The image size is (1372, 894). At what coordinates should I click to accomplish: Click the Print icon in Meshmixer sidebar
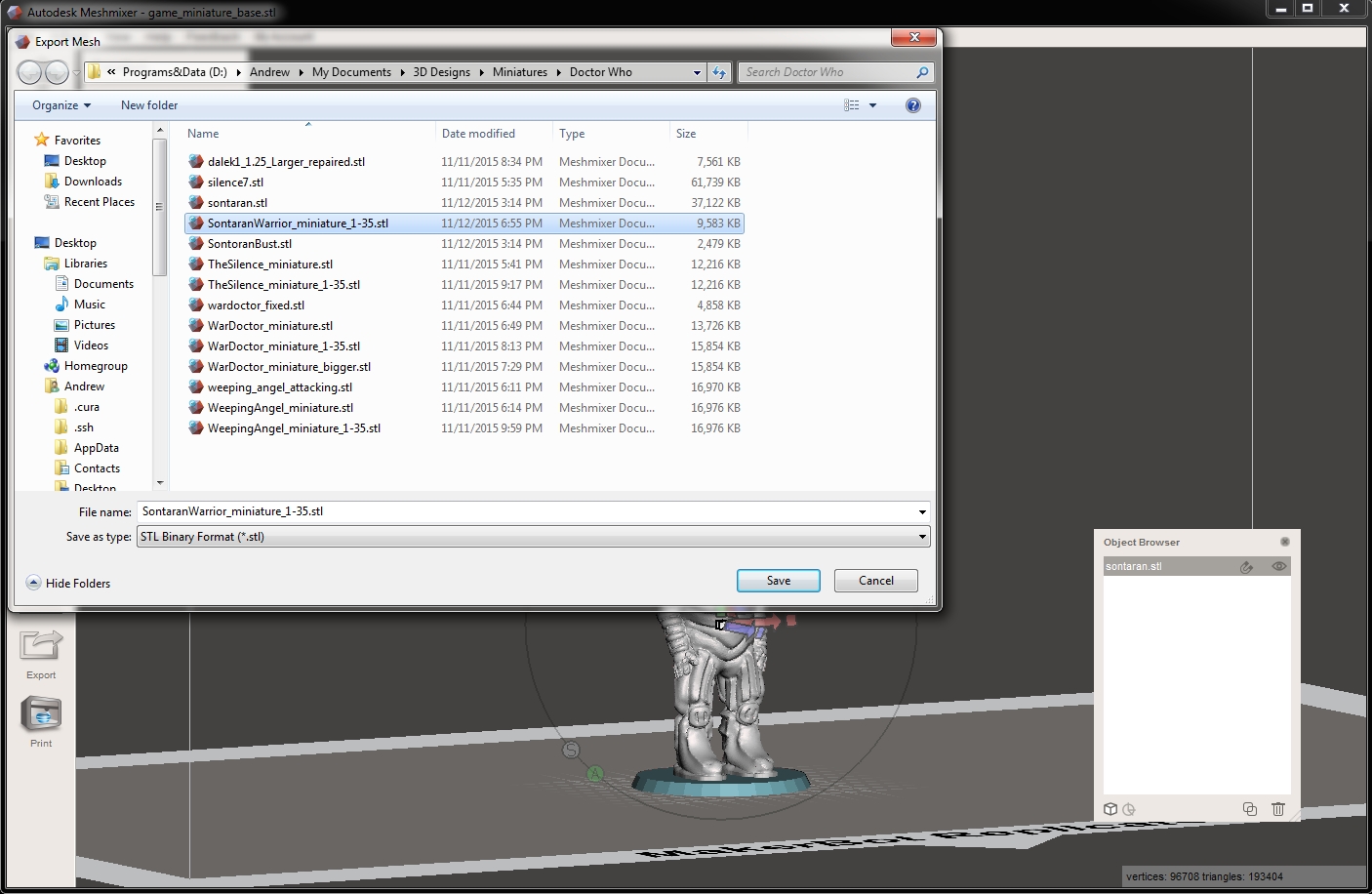coord(41,714)
